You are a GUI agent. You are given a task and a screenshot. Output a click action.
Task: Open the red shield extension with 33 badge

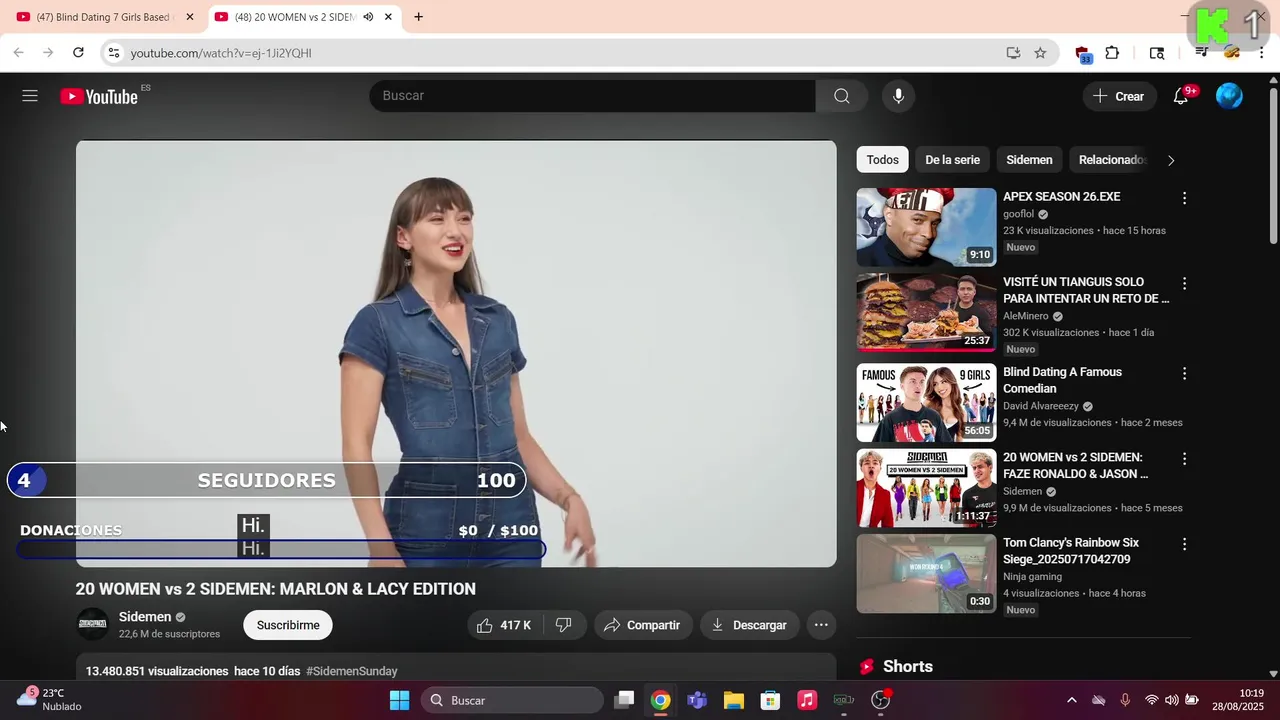pyautogui.click(x=1082, y=53)
